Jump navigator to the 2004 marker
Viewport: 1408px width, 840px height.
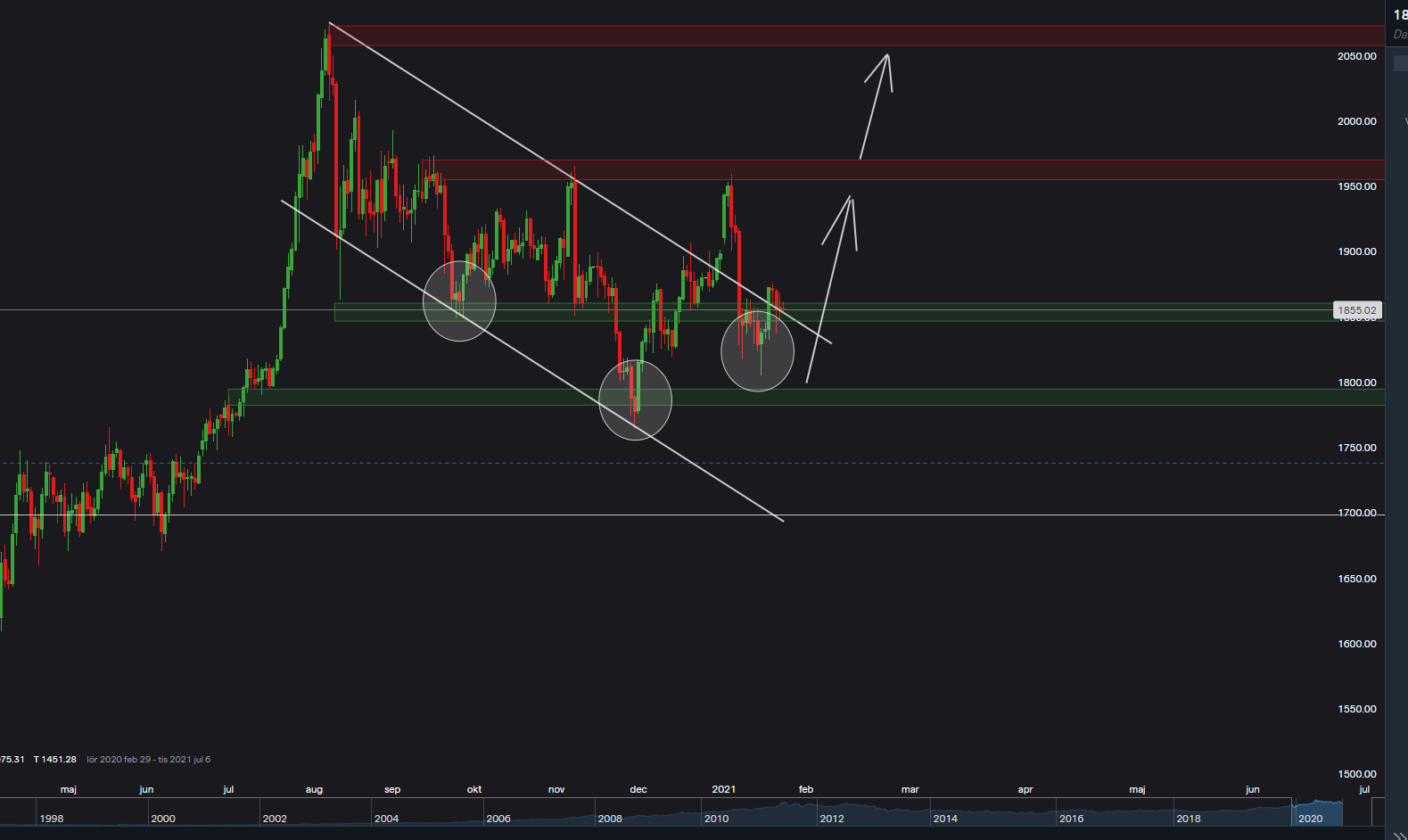tap(386, 819)
